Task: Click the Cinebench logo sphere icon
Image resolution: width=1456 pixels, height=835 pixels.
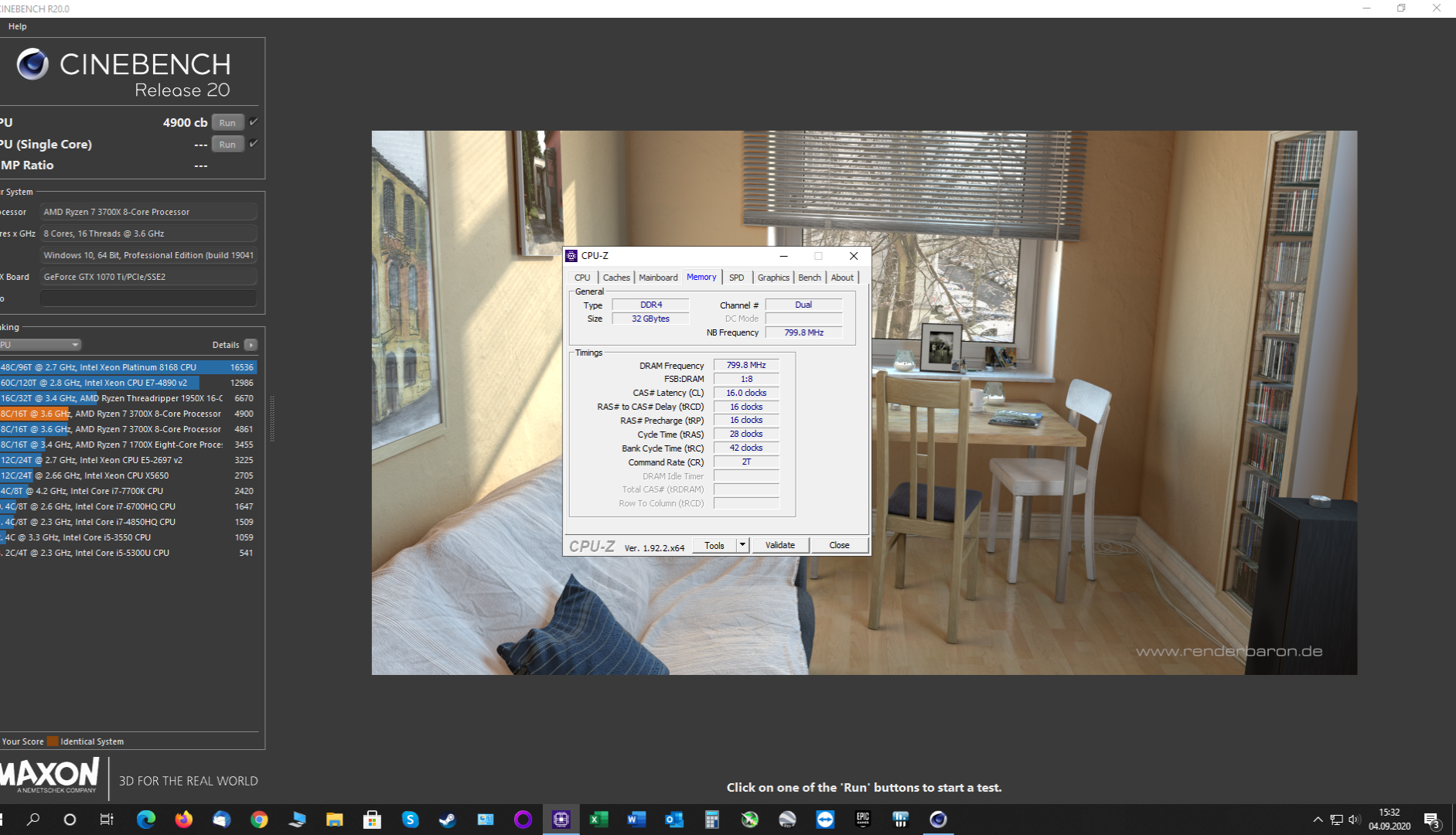Action: tap(32, 64)
